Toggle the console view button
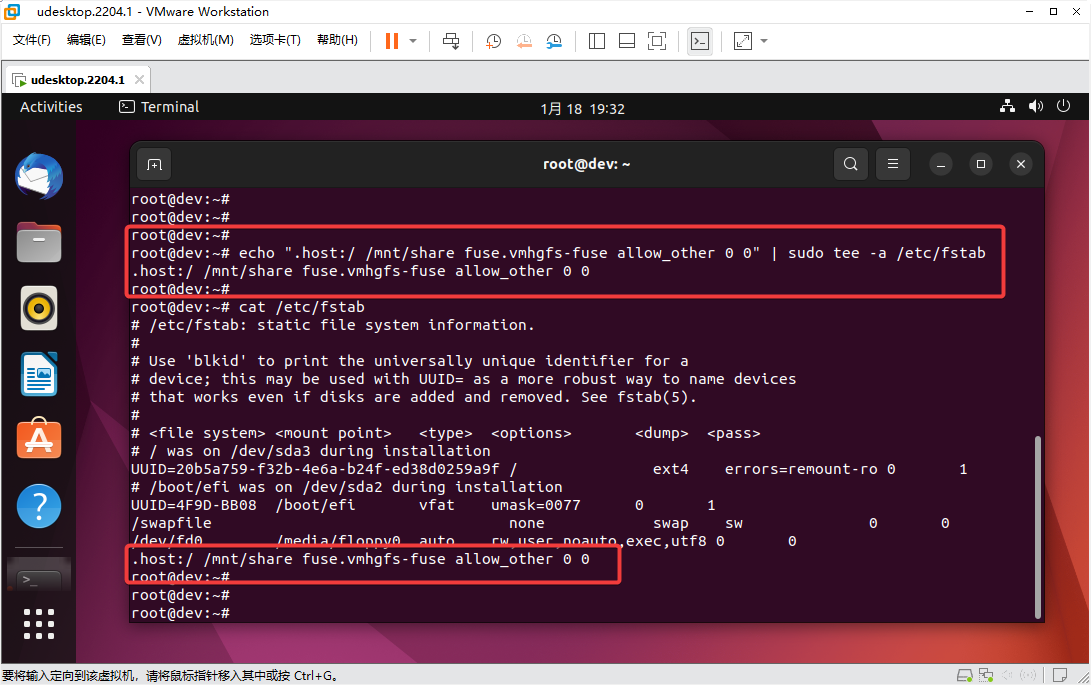This screenshot has width=1091, height=685. [x=701, y=41]
